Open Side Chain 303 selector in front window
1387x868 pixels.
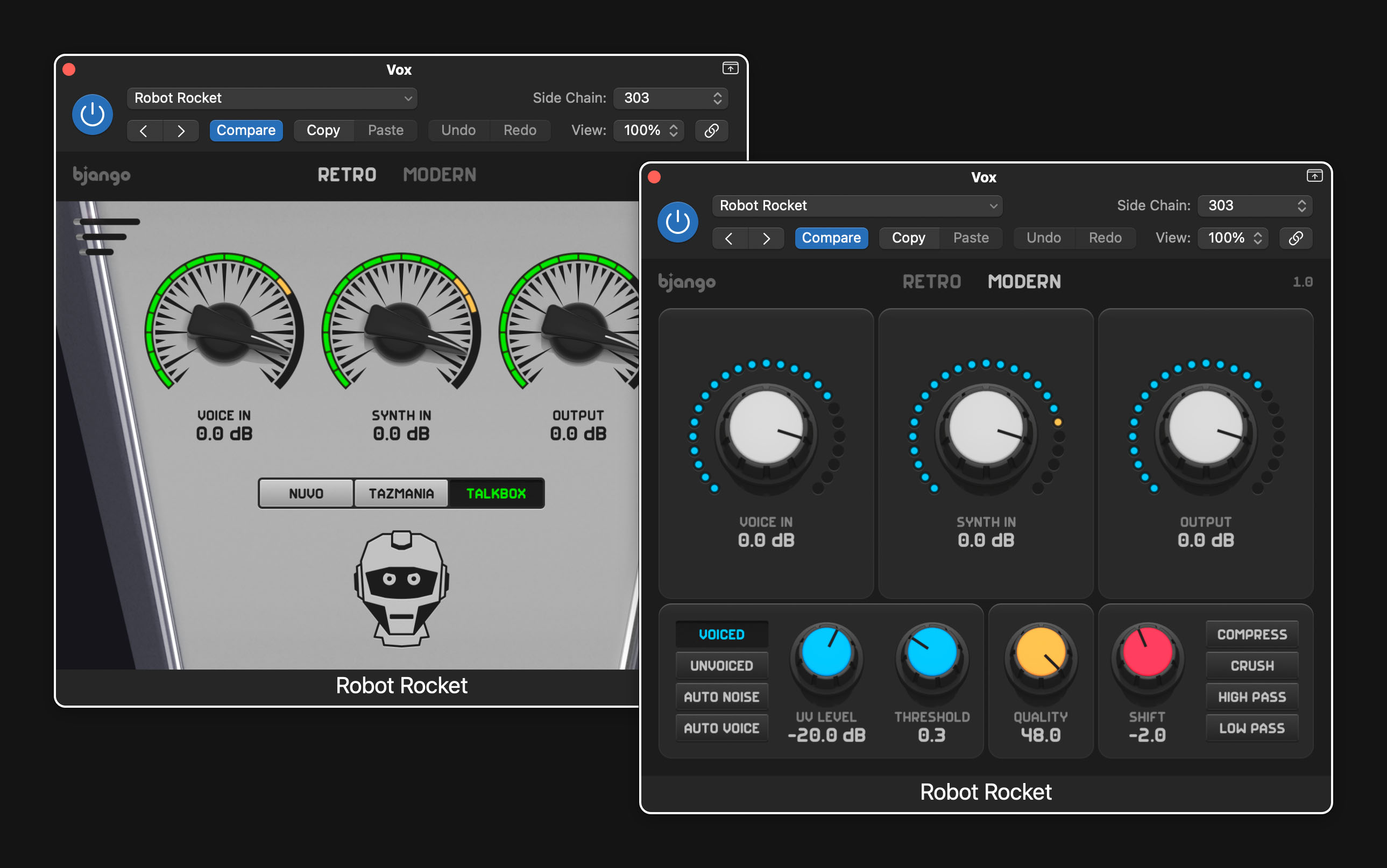click(x=1254, y=205)
